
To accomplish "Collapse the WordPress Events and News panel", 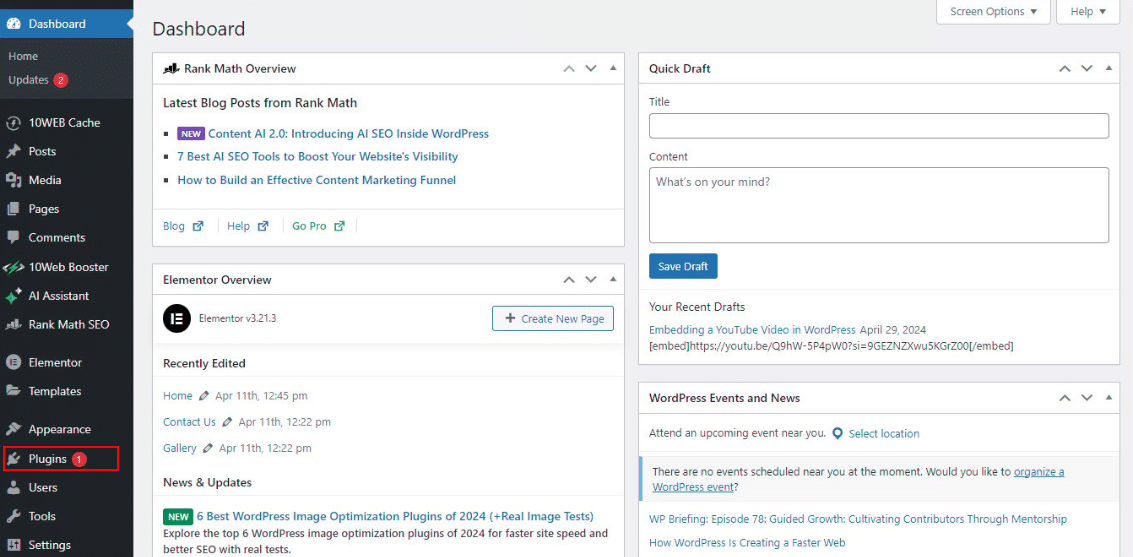I will coord(1108,398).
